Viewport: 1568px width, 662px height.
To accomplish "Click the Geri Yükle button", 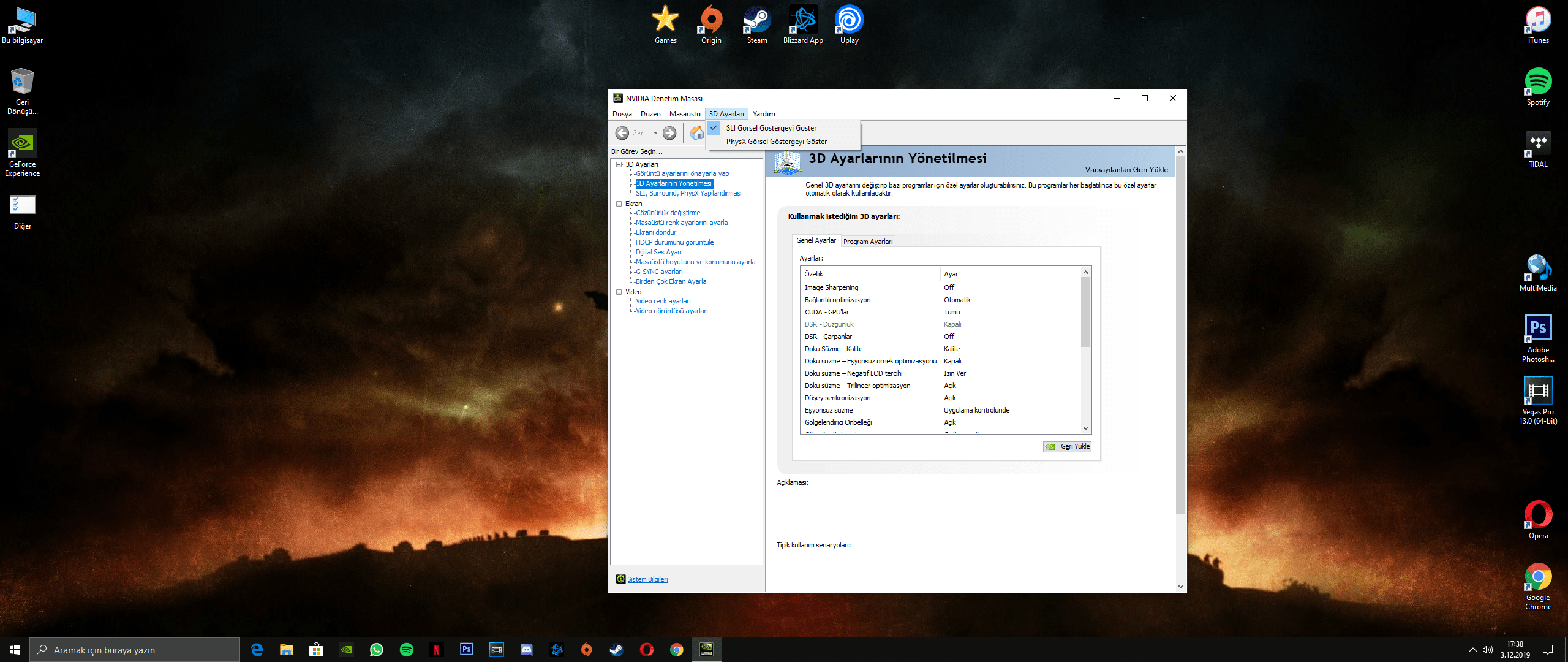I will pos(1068,447).
